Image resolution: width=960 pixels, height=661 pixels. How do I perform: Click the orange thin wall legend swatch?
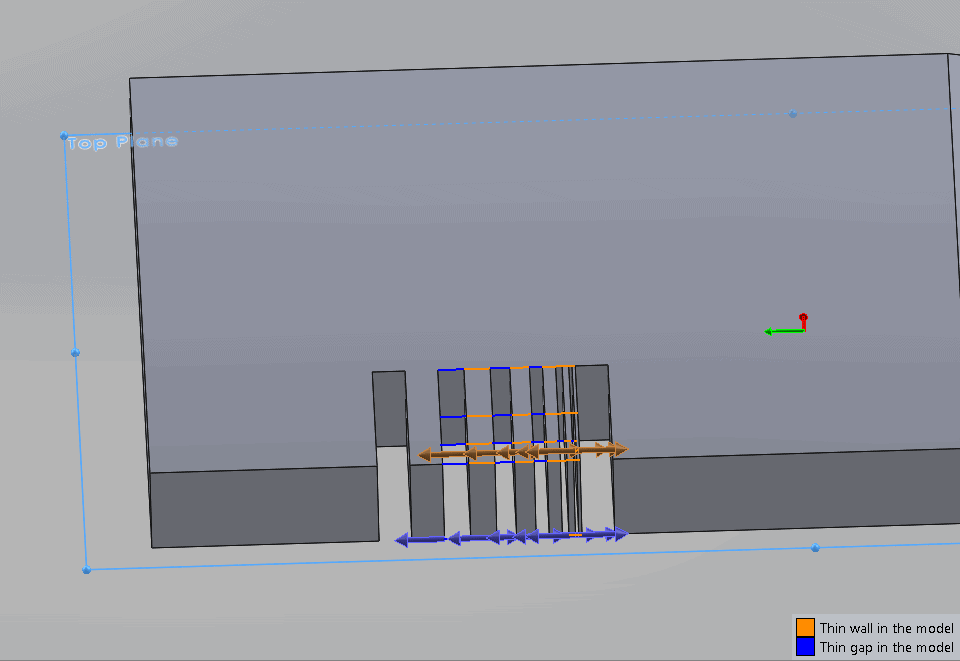tap(805, 628)
